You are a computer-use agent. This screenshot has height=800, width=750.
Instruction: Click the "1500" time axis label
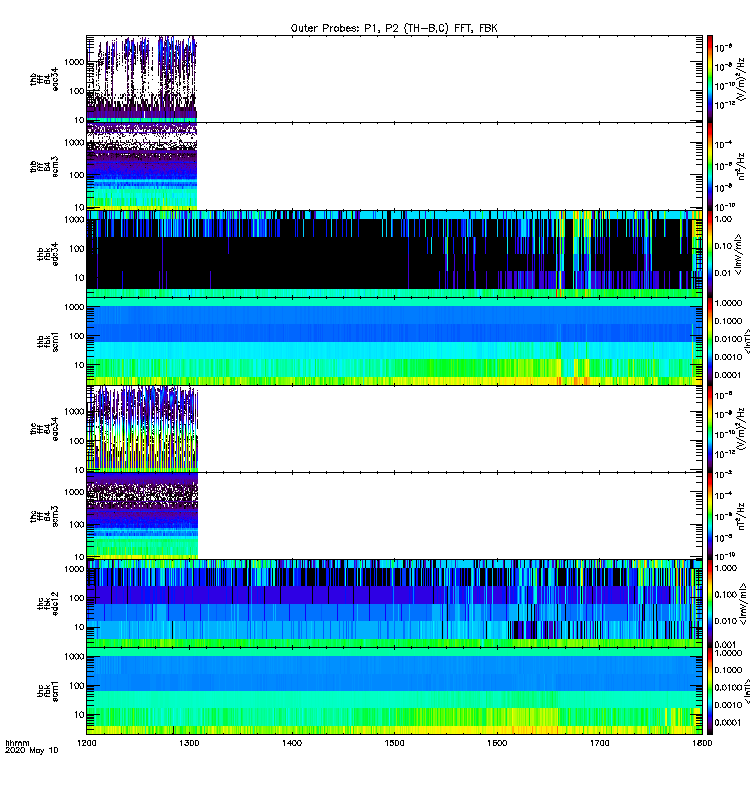point(394,743)
